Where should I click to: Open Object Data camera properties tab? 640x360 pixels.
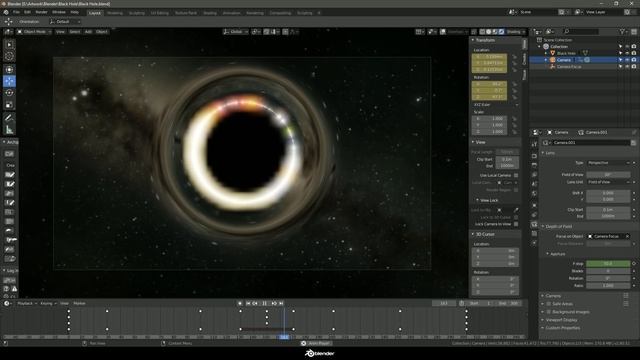point(534,224)
